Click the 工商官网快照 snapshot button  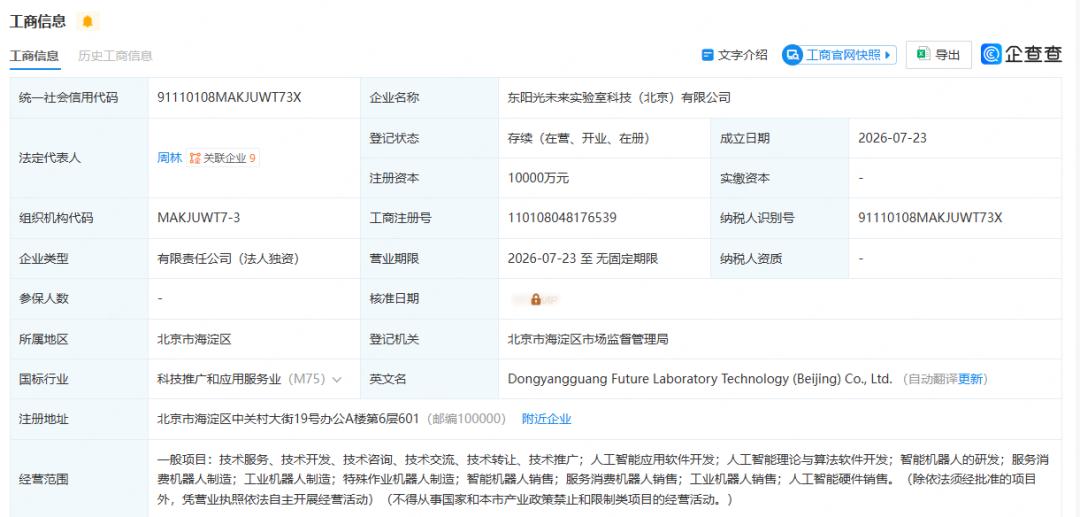pyautogui.click(x=839, y=55)
